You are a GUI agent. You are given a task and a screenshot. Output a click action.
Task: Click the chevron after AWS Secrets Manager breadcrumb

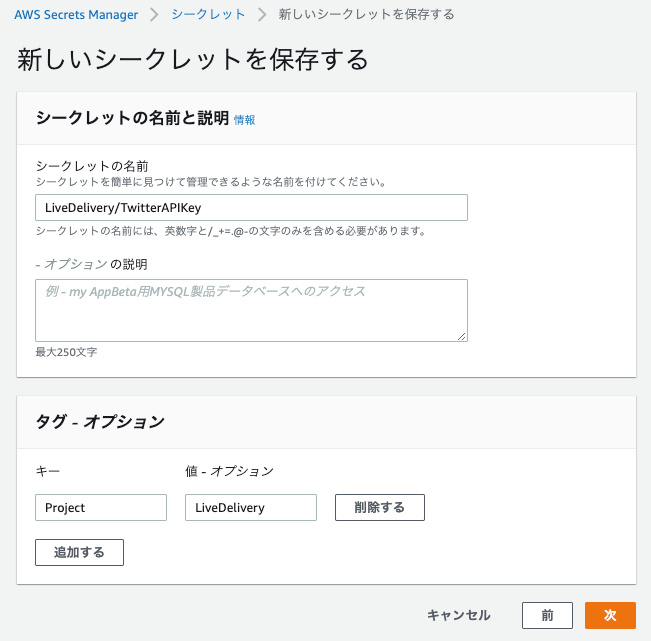154,15
